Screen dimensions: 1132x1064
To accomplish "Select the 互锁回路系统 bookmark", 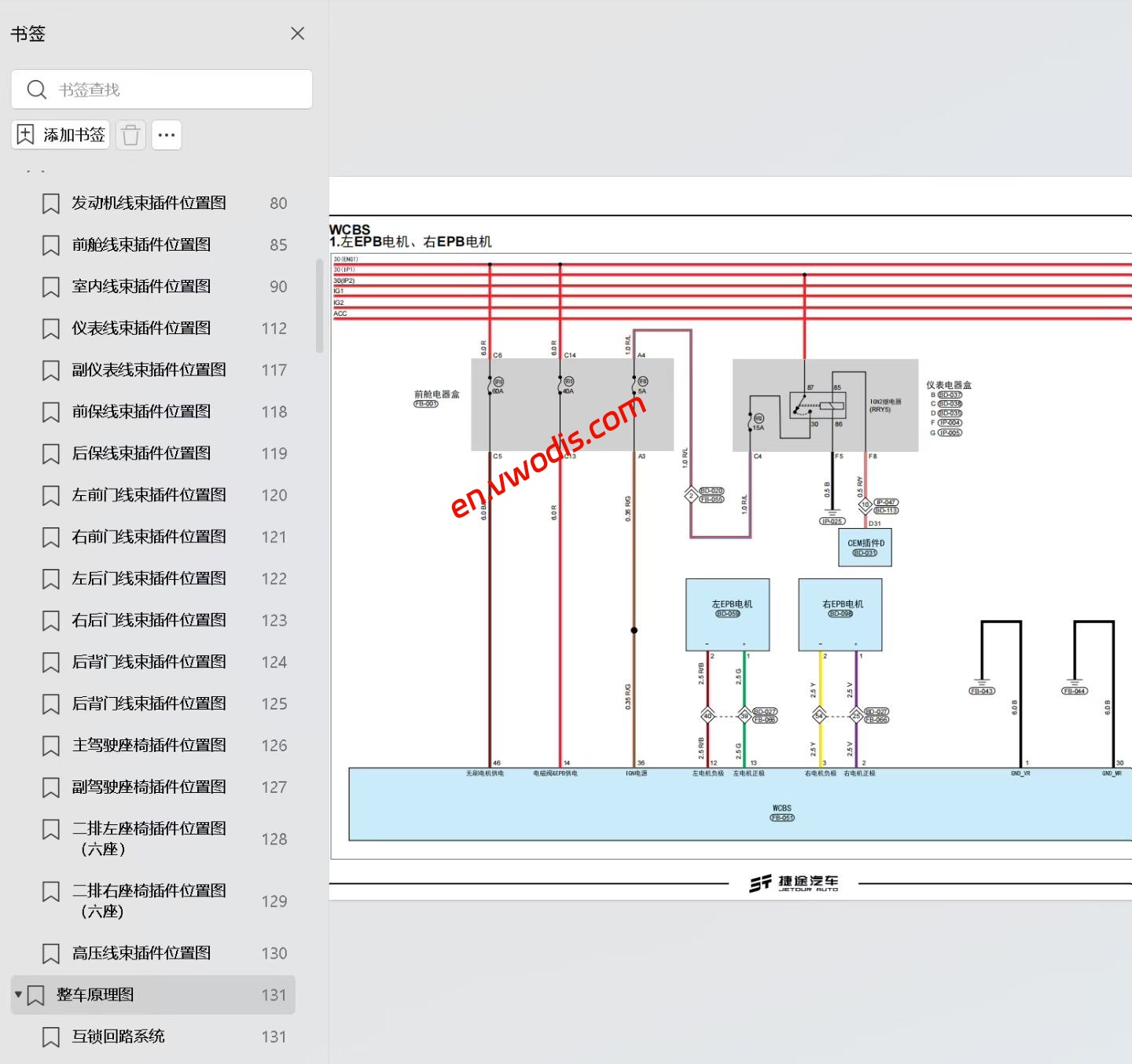I will 118,1036.
